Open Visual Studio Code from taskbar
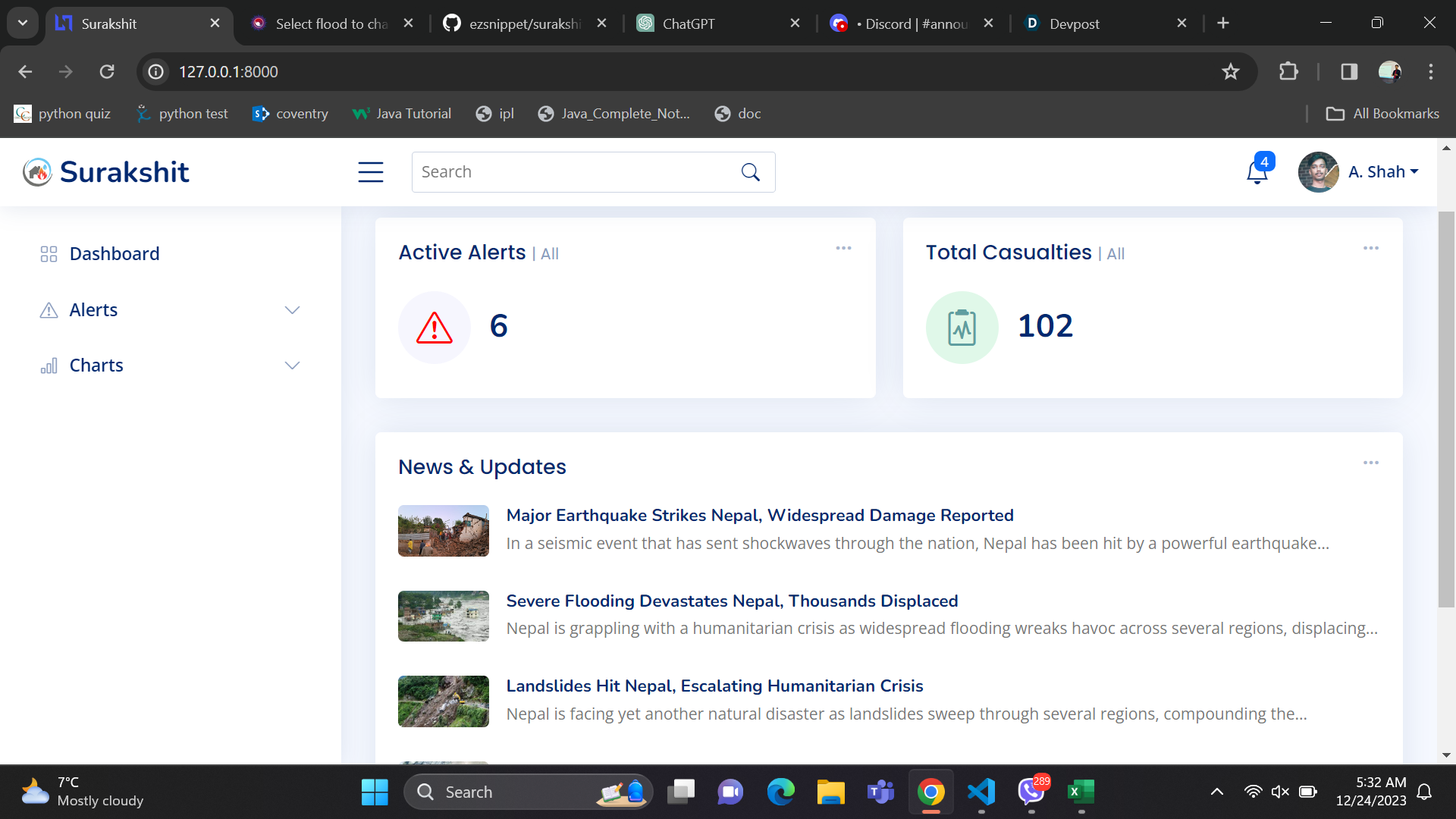 [x=981, y=792]
